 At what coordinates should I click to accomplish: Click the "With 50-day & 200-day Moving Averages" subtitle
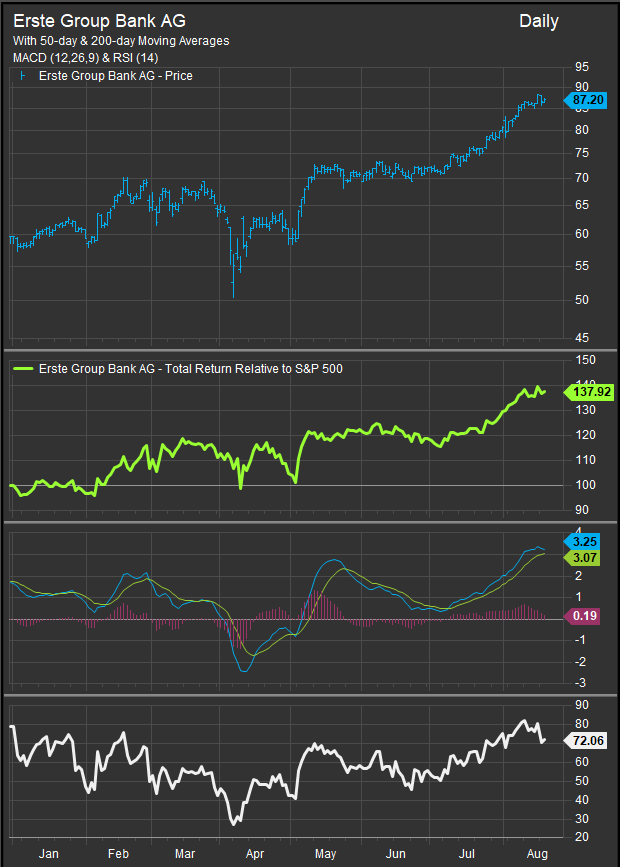tap(121, 41)
